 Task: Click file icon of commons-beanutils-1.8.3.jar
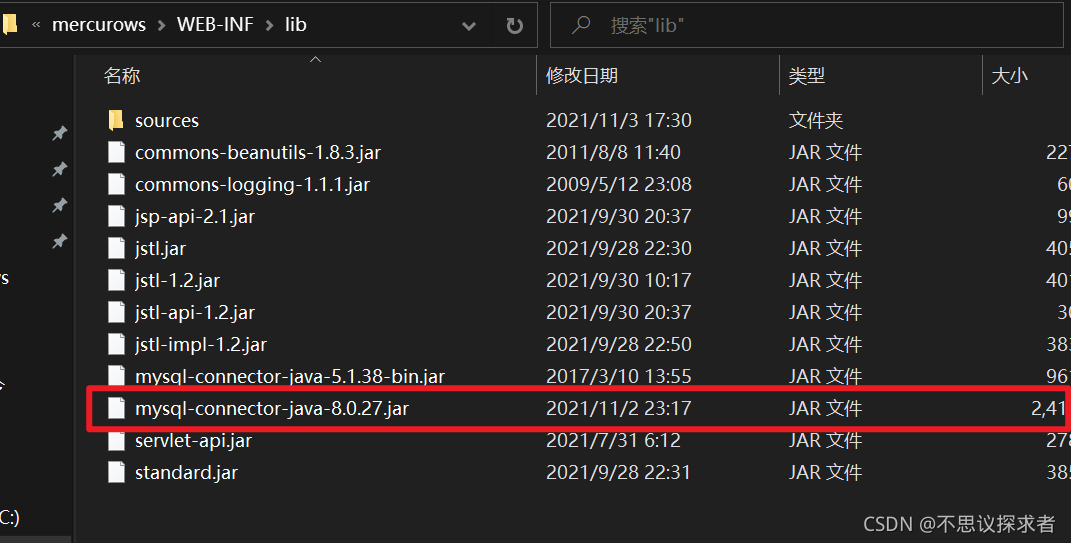click(116, 152)
